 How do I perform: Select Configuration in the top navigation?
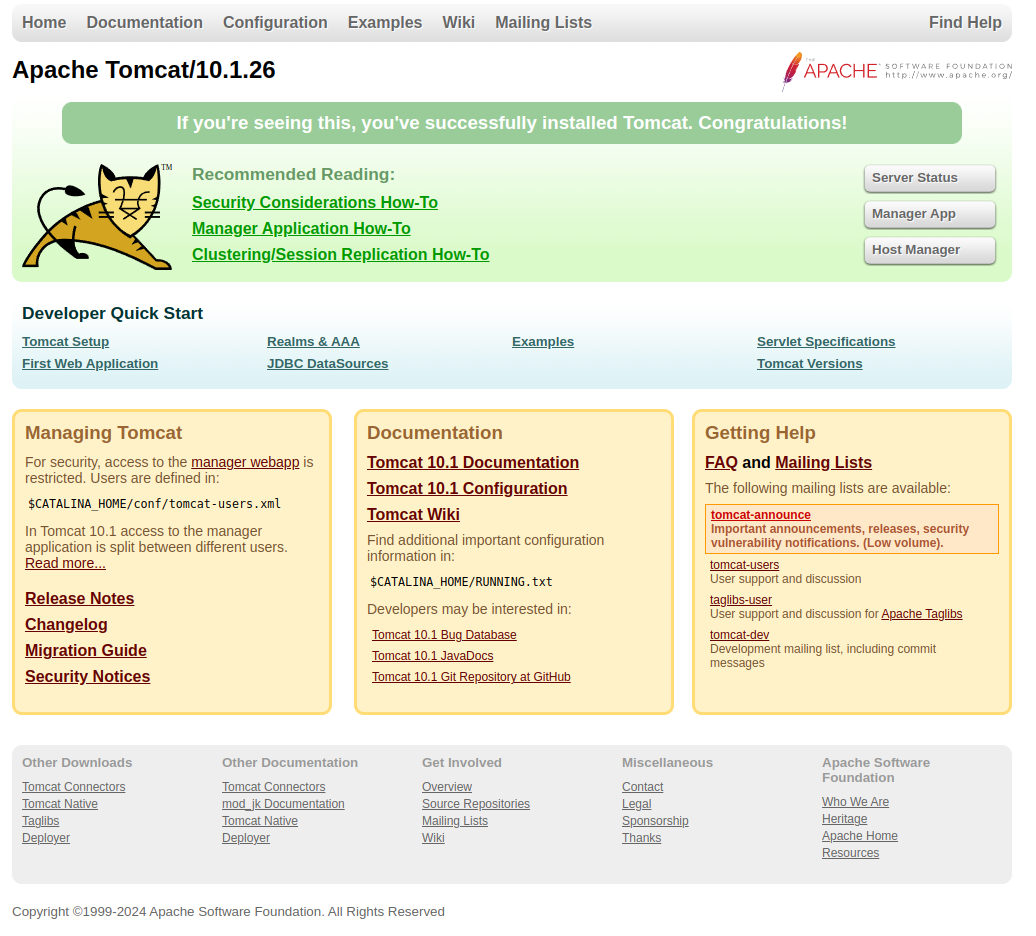point(275,22)
